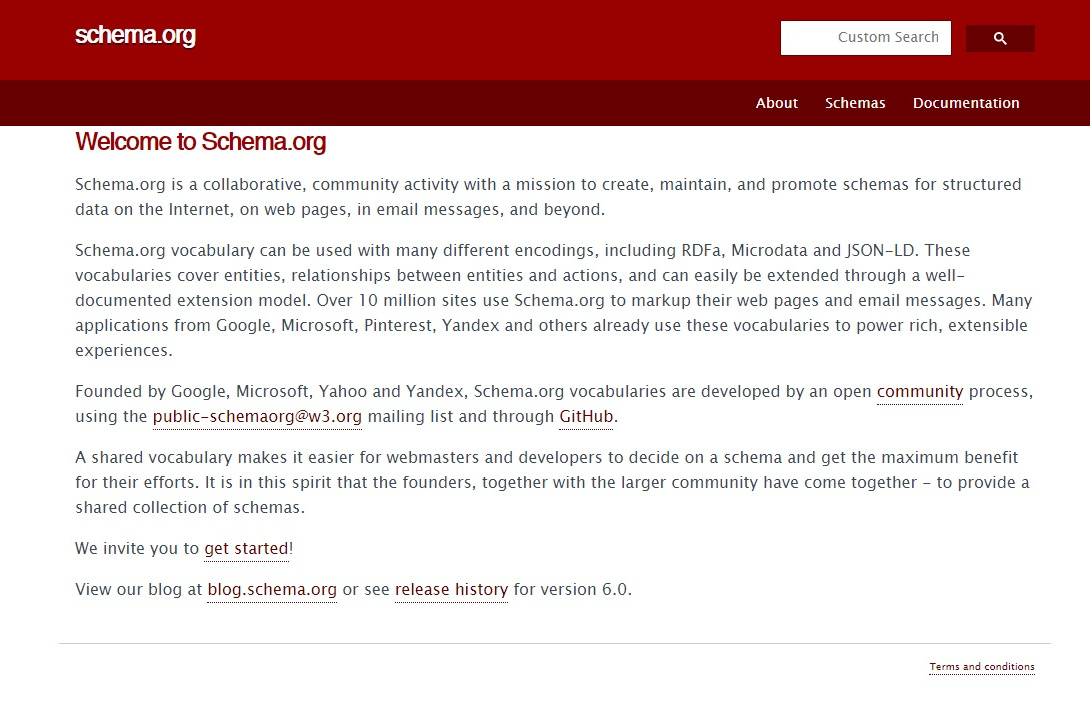Viewport: 1090px width, 720px height.
Task: View the release history link
Action: click(x=451, y=590)
